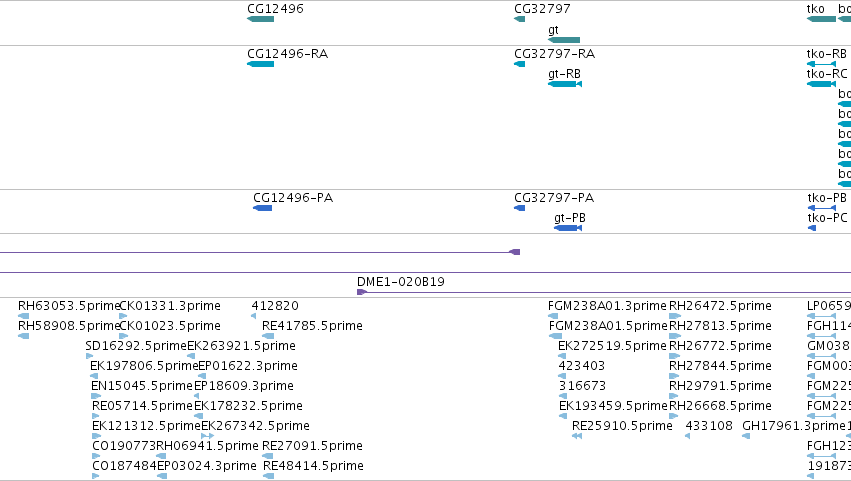Choose the tko-PC protein label
The image size is (851, 481).
click(x=827, y=218)
